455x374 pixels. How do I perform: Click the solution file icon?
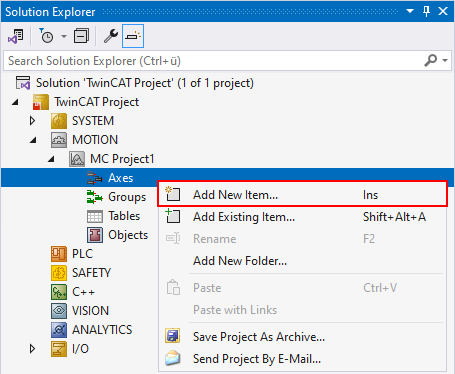pos(23,83)
